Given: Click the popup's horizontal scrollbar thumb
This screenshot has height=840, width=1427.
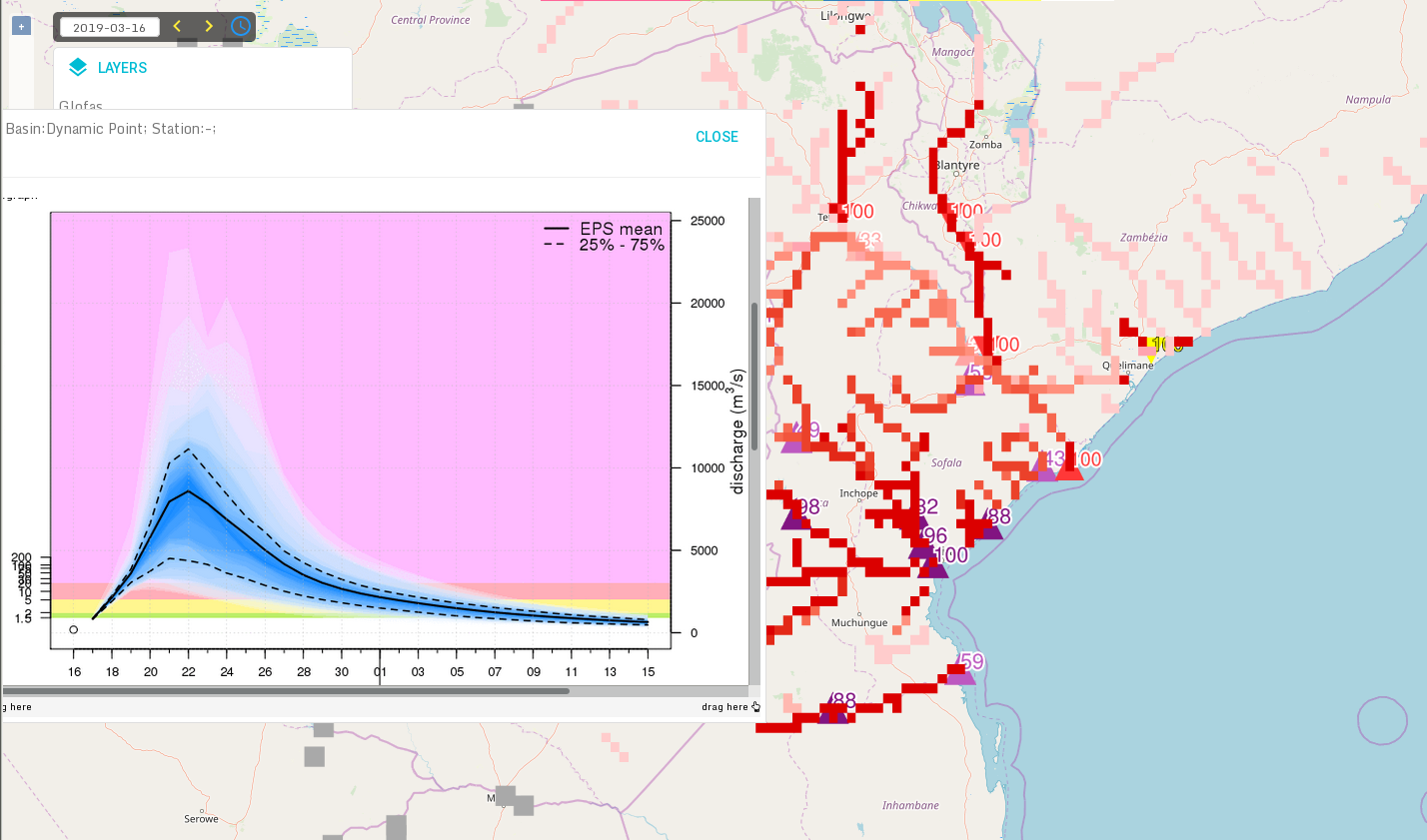Looking at the screenshot, I should [286, 691].
